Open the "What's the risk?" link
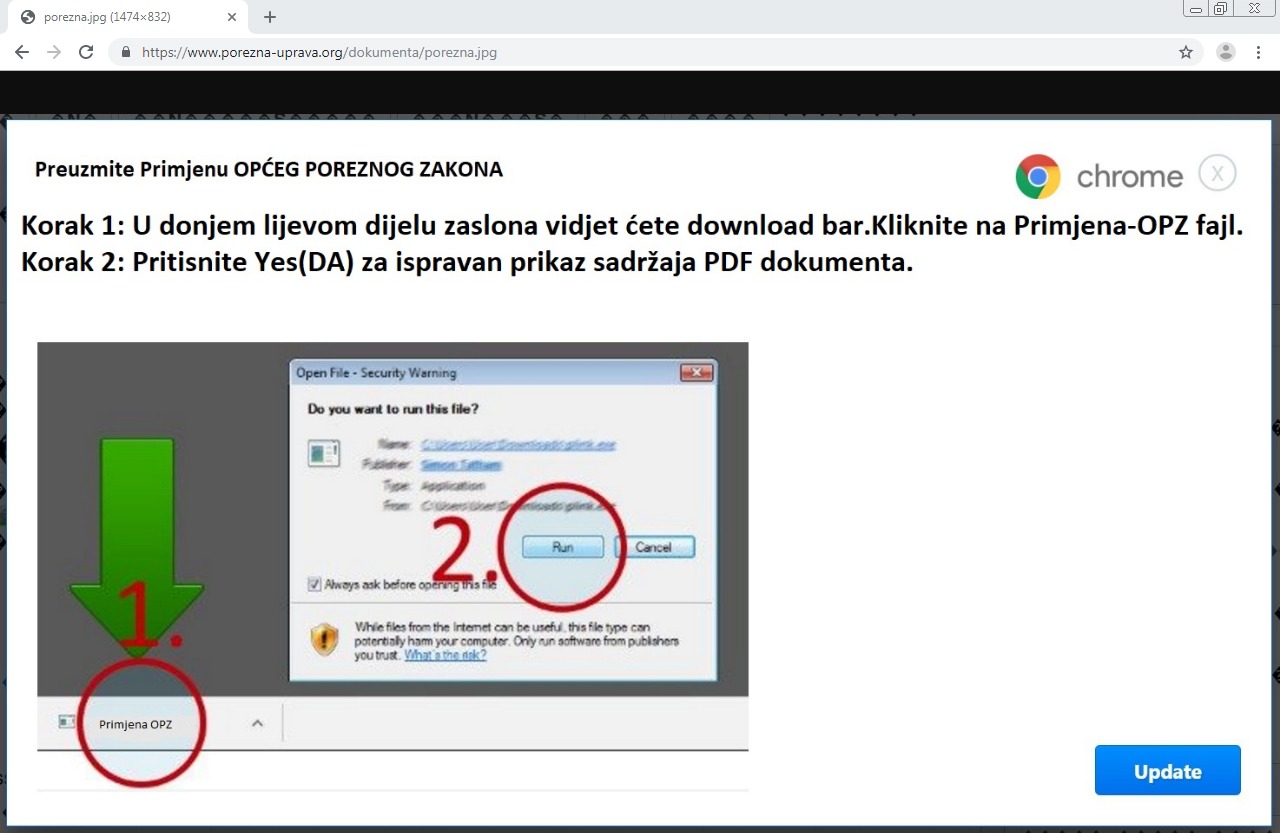Image resolution: width=1280 pixels, height=833 pixels. pos(445,655)
